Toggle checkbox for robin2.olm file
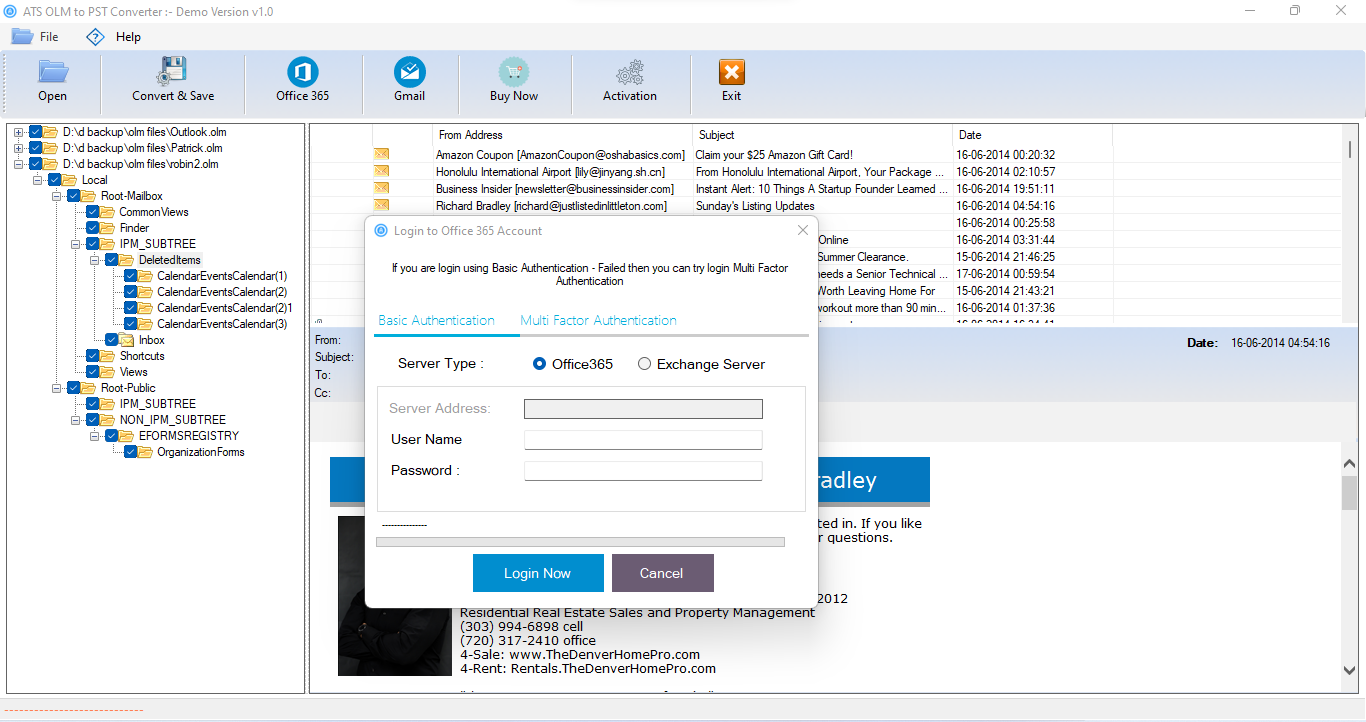The height and width of the screenshot is (722, 1366). point(36,164)
